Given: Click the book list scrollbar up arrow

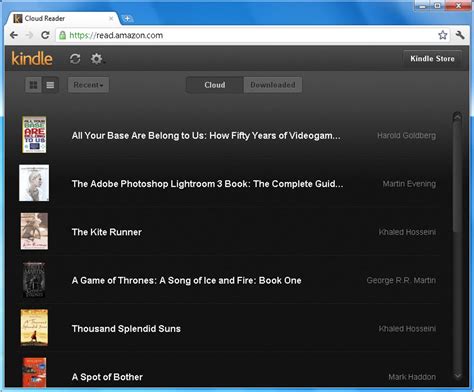Looking at the screenshot, I should point(457,117).
